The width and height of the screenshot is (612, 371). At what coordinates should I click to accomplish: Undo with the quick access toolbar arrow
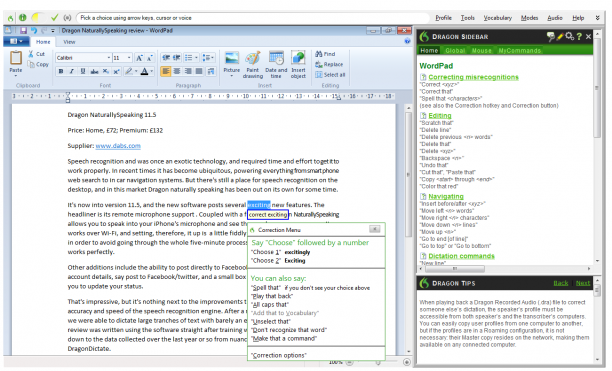pyautogui.click(x=34, y=30)
